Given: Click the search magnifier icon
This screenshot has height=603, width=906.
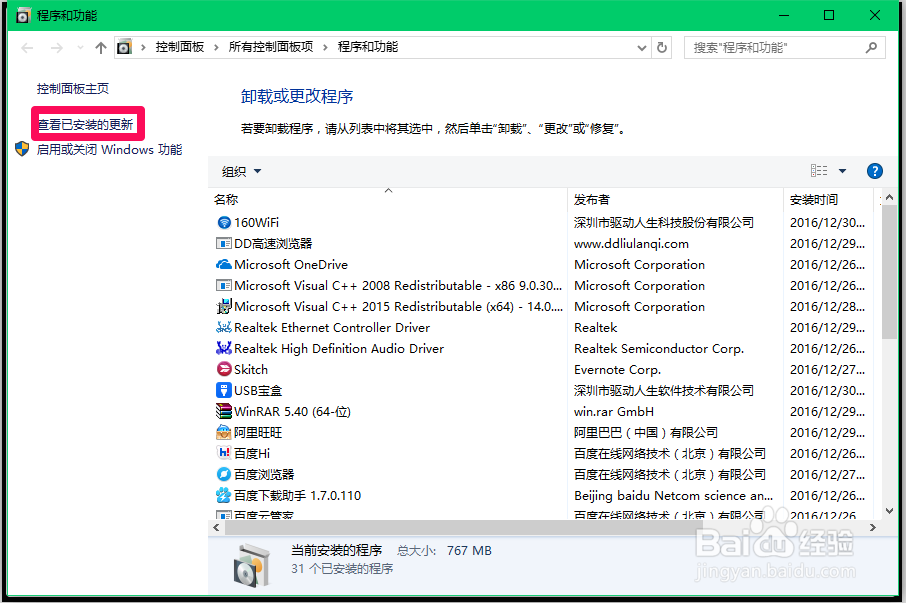Looking at the screenshot, I should point(871,47).
